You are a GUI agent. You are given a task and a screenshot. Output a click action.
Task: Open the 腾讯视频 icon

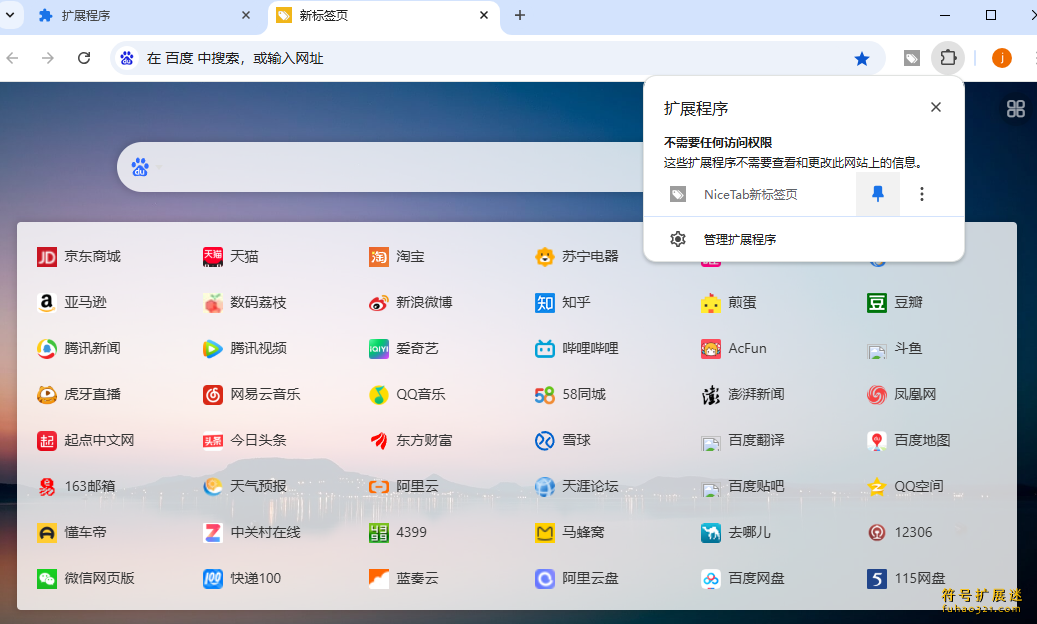(212, 348)
